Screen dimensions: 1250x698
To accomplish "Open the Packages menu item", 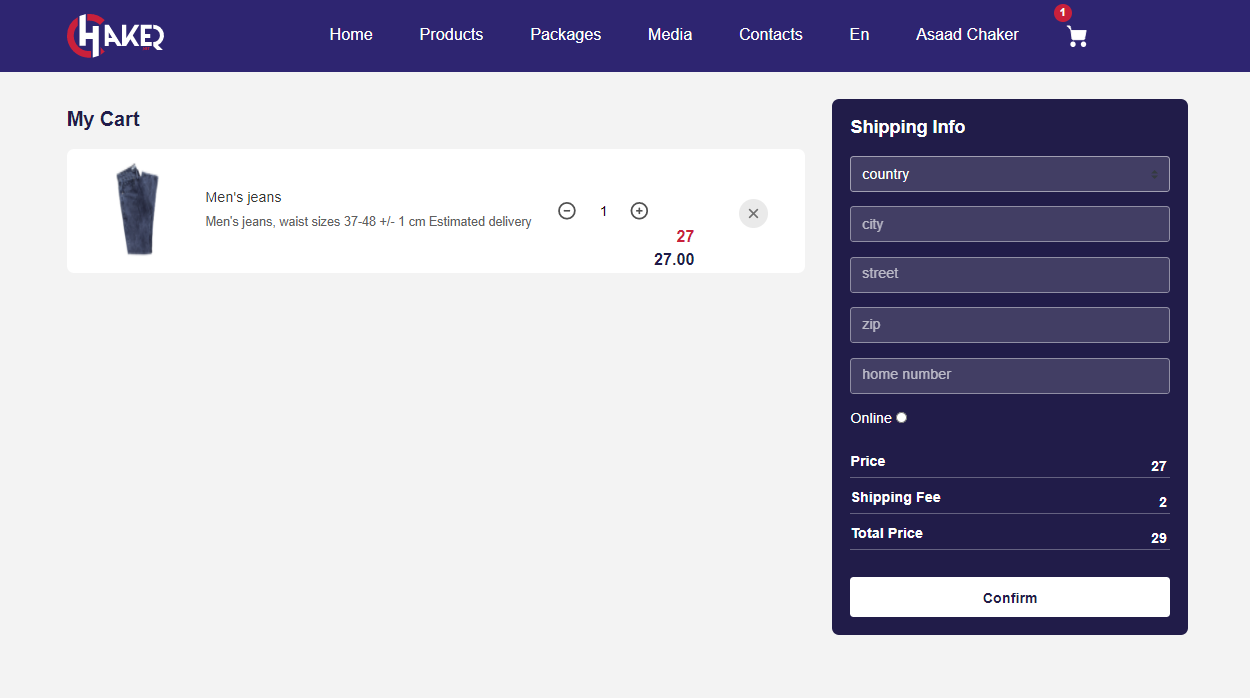I will click(565, 35).
